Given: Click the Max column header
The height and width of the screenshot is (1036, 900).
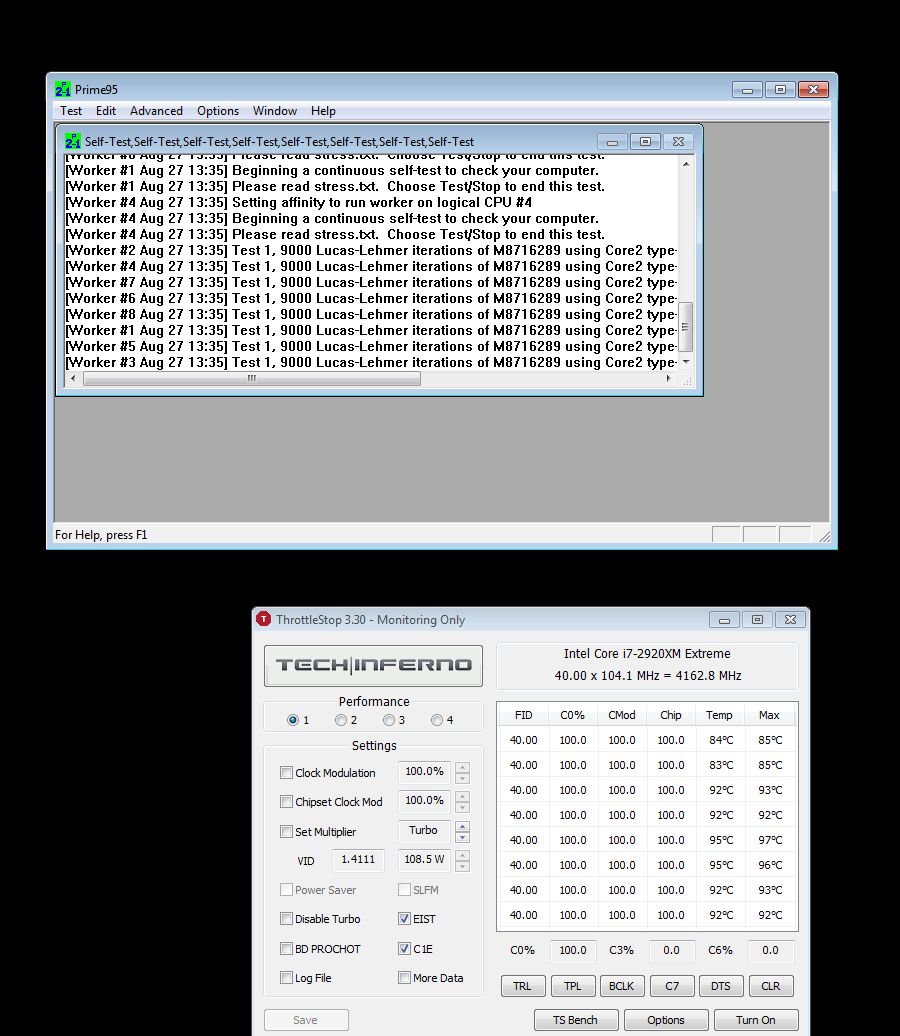Looking at the screenshot, I should [769, 715].
